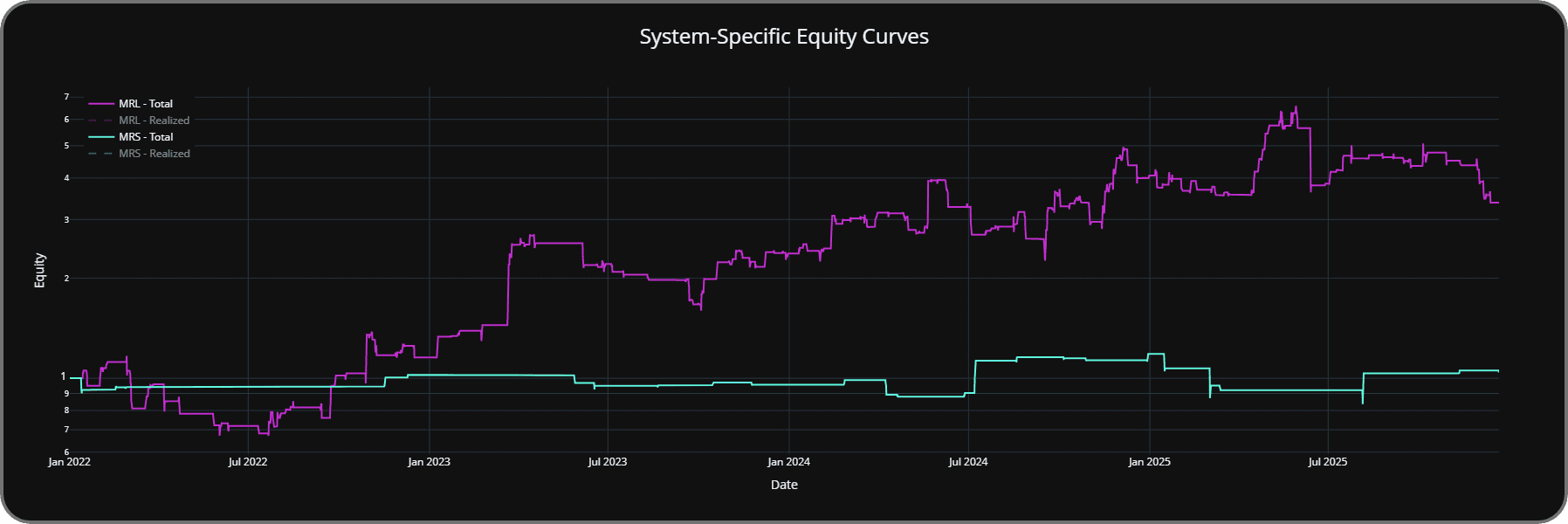Click the teal line swatch for MRS - Total
The height and width of the screenshot is (524, 1568).
(x=101, y=137)
